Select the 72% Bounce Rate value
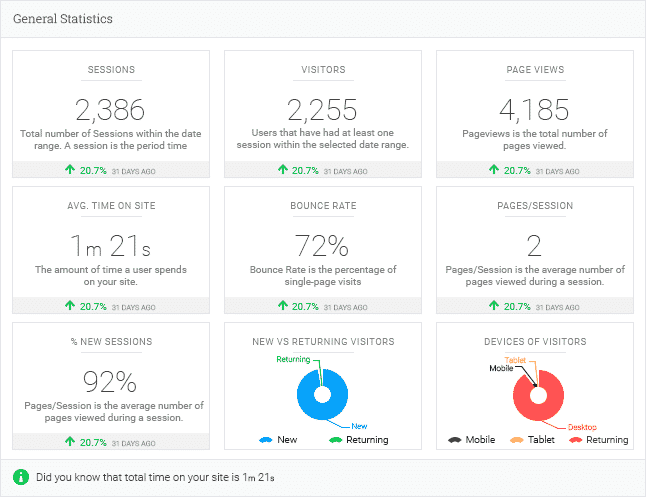Image resolution: width=646 pixels, height=497 pixels. pyautogui.click(x=322, y=246)
